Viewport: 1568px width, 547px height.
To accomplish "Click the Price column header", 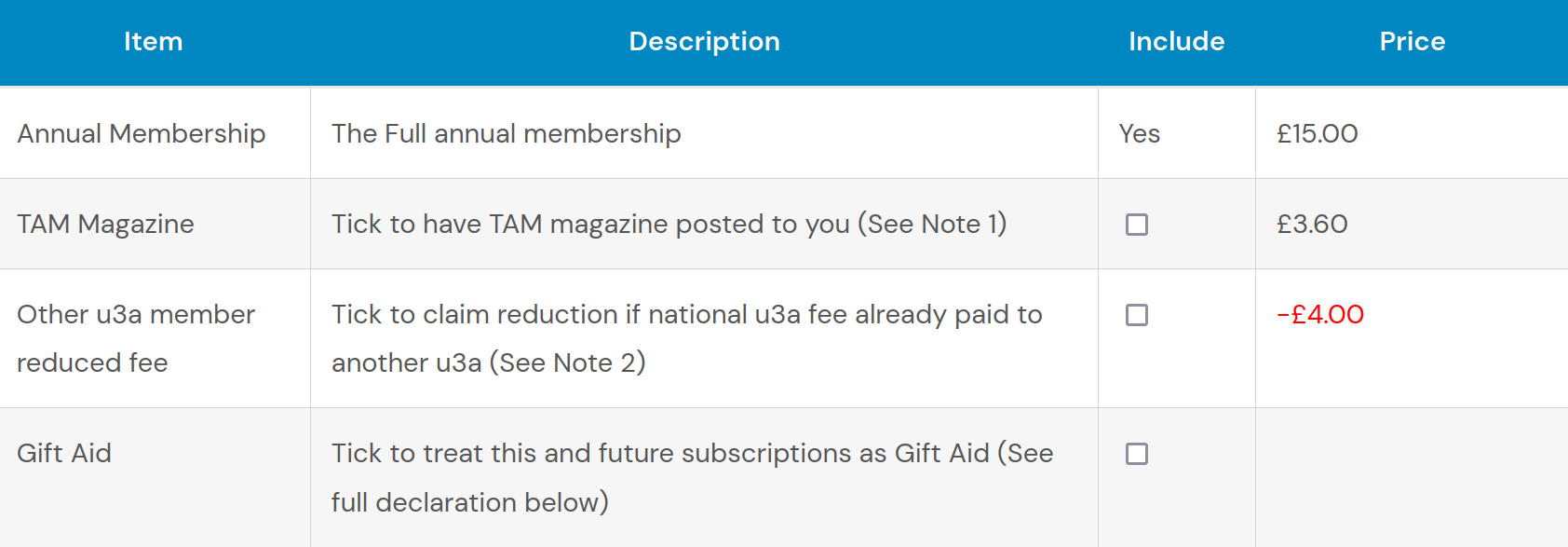I will (x=1412, y=42).
